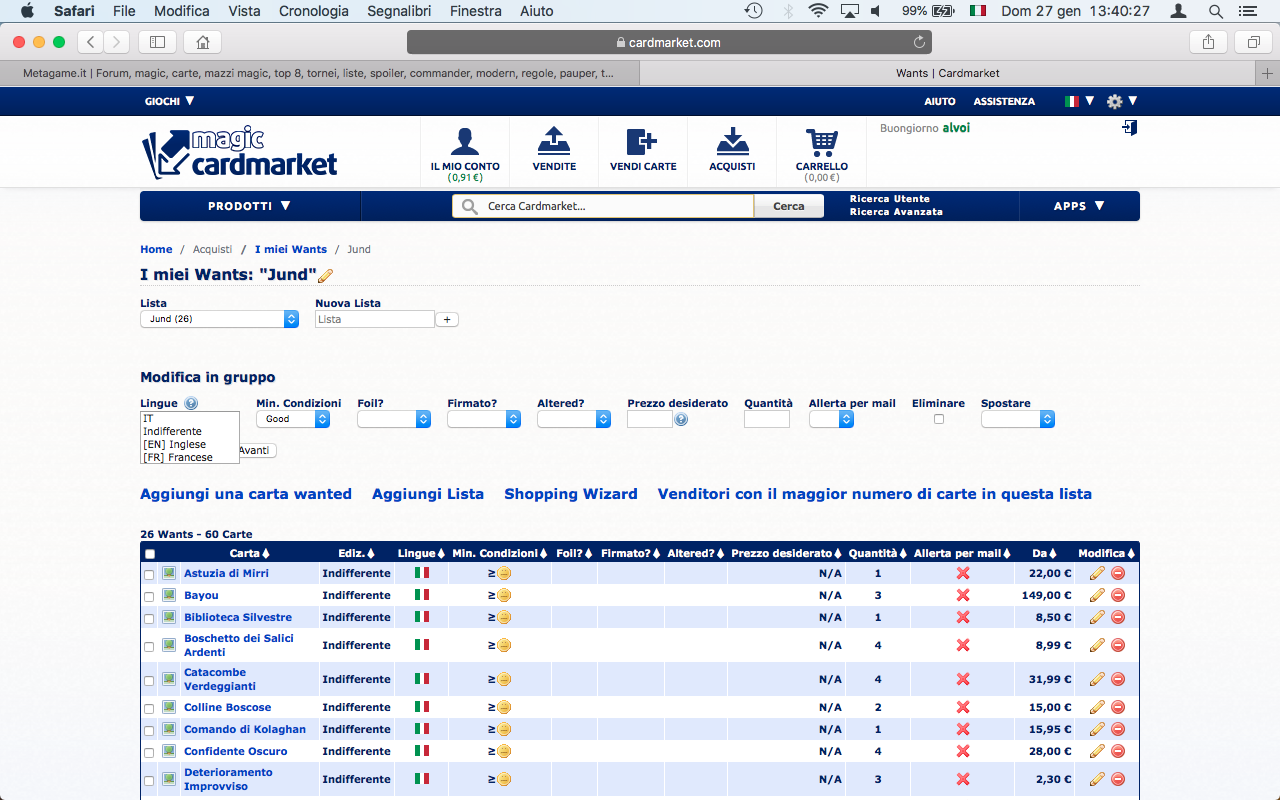The width and height of the screenshot is (1280, 800).
Task: Open the Spostare dropdown
Action: click(x=1018, y=419)
